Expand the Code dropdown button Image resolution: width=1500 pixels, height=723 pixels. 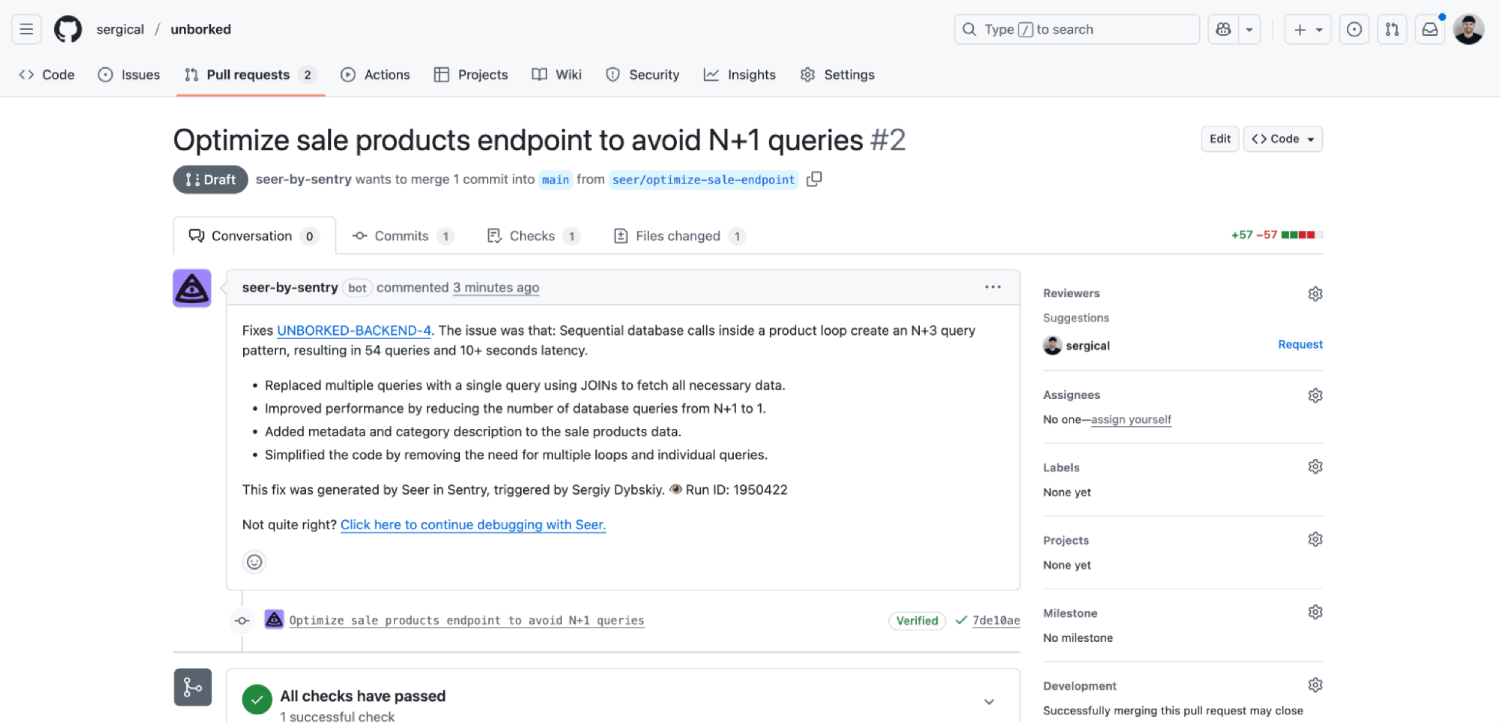pyautogui.click(x=1283, y=138)
